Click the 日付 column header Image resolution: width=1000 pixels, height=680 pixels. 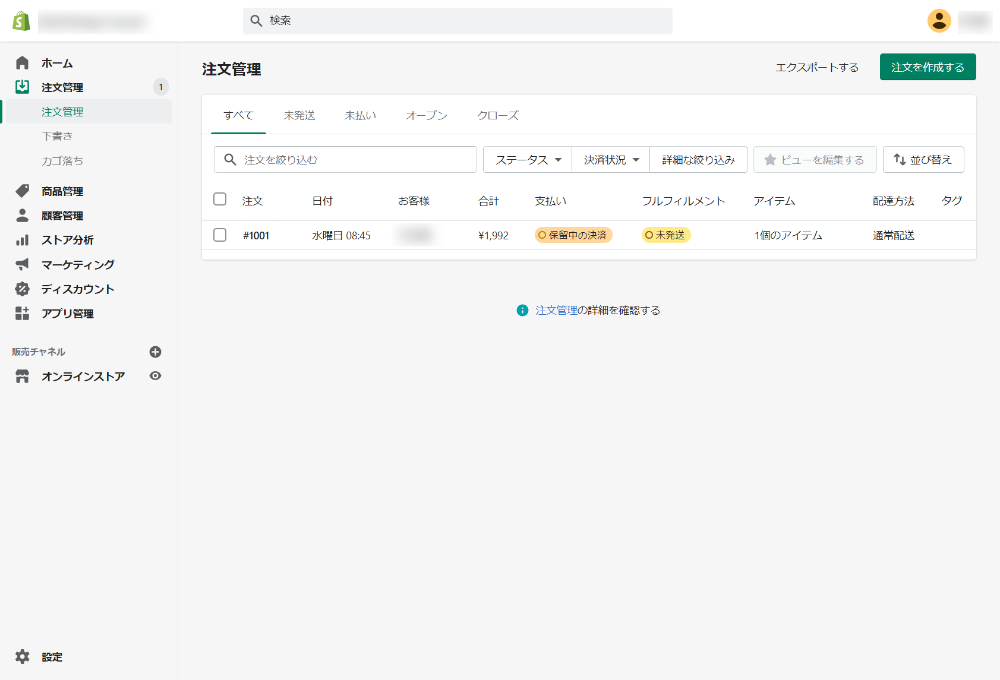coord(322,201)
